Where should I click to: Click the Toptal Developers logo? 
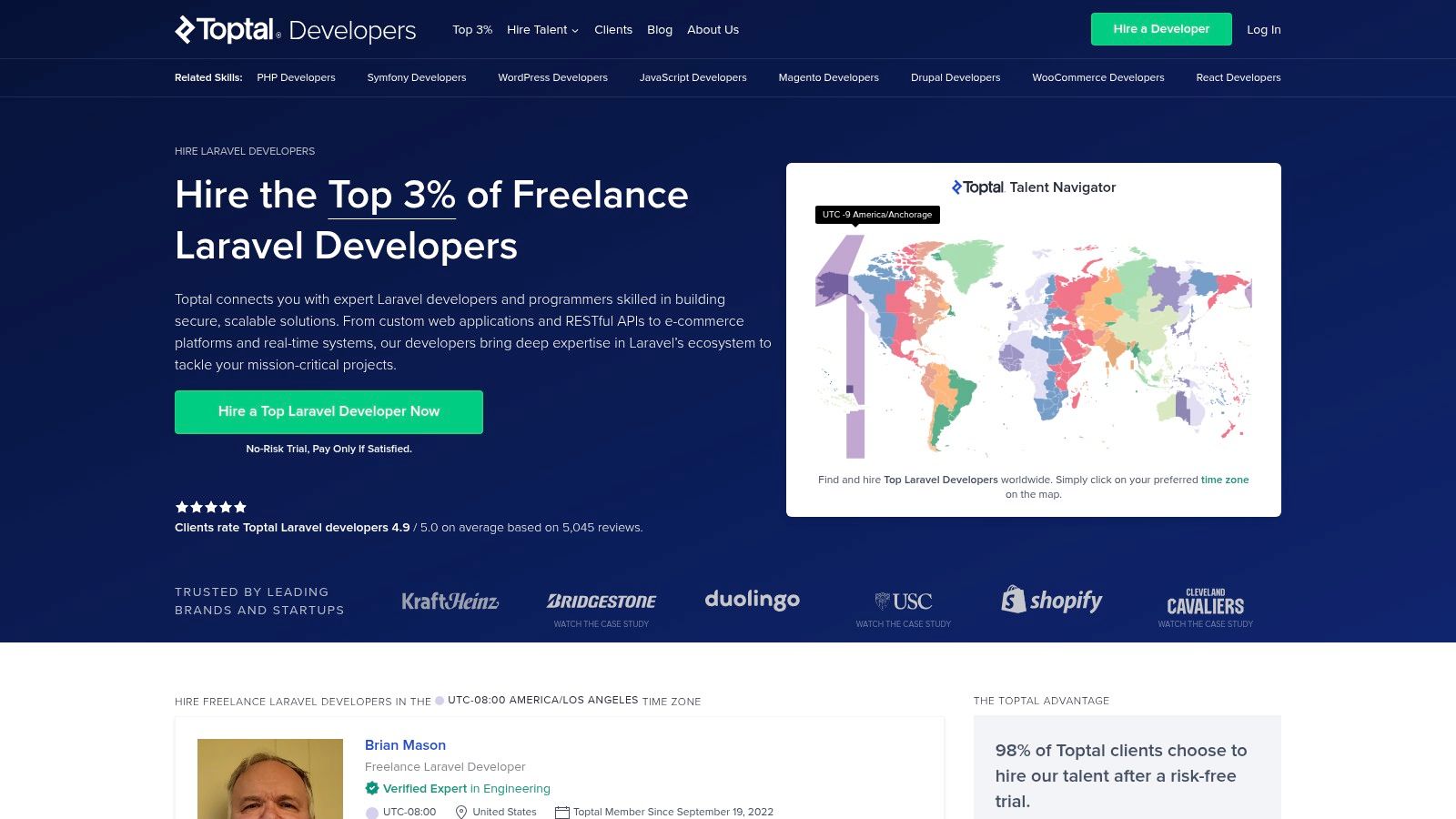coord(295,30)
